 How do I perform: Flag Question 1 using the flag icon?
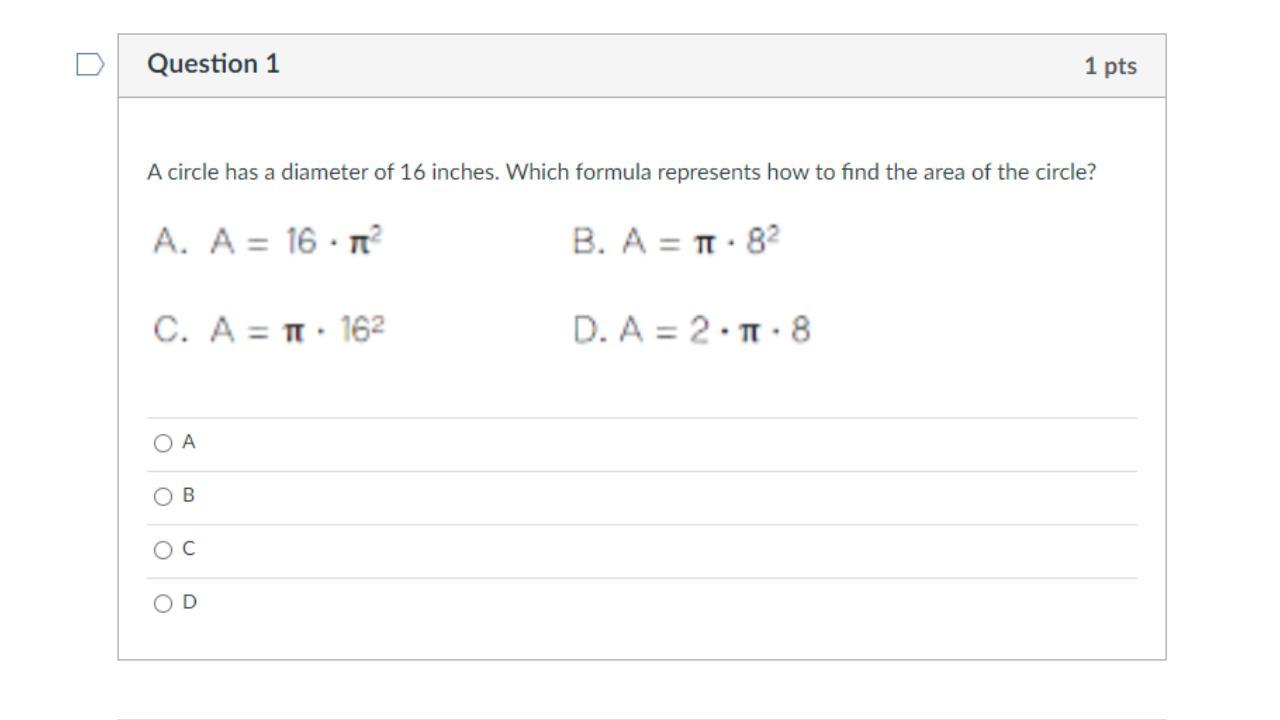click(x=90, y=65)
